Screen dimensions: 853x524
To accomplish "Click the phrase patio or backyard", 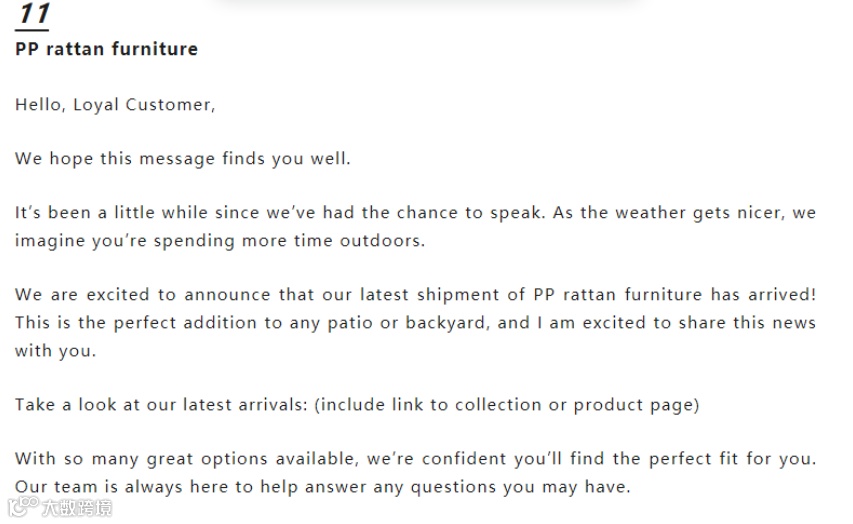I will click(x=406, y=323).
